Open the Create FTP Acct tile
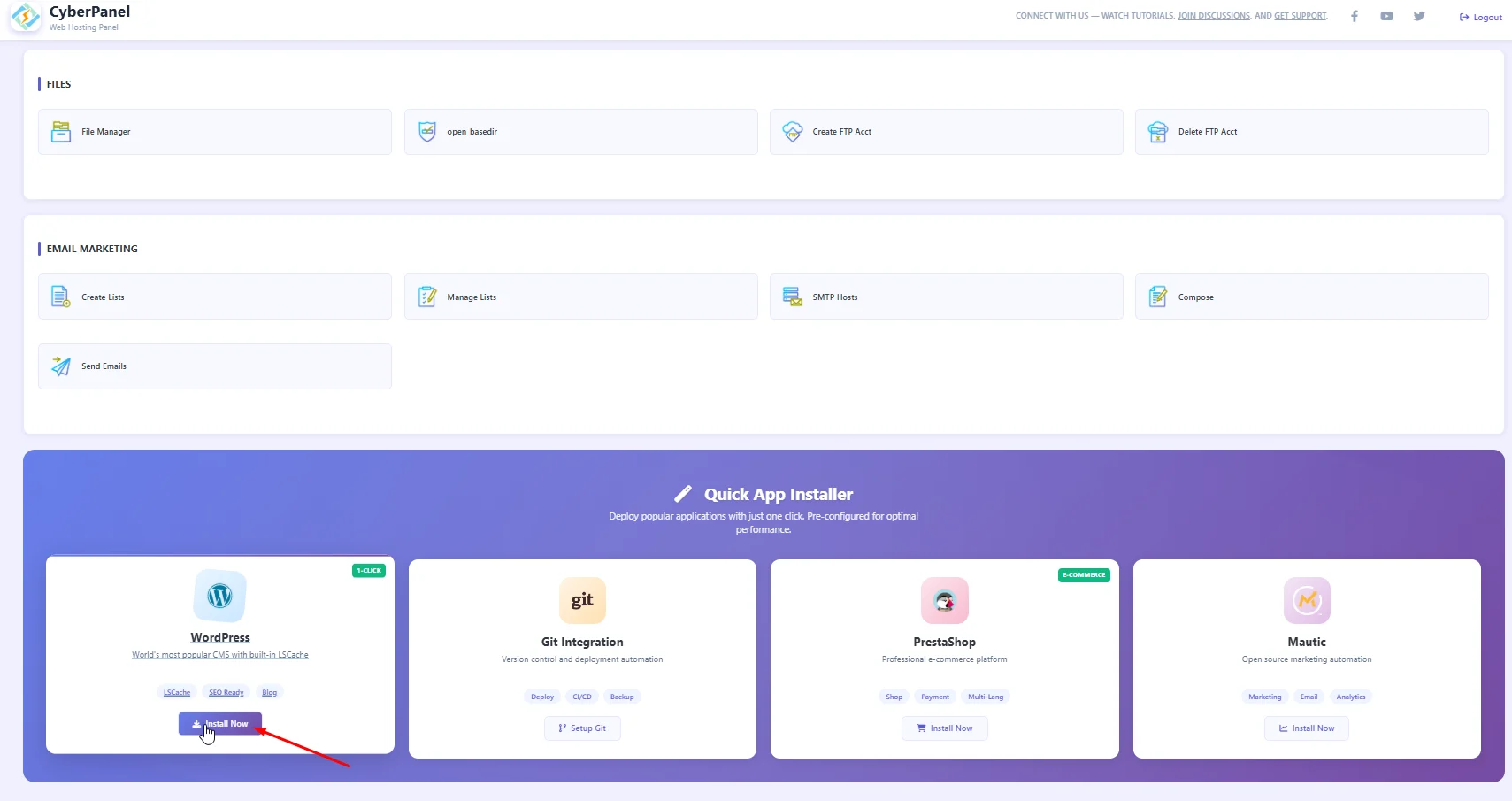 [x=946, y=132]
